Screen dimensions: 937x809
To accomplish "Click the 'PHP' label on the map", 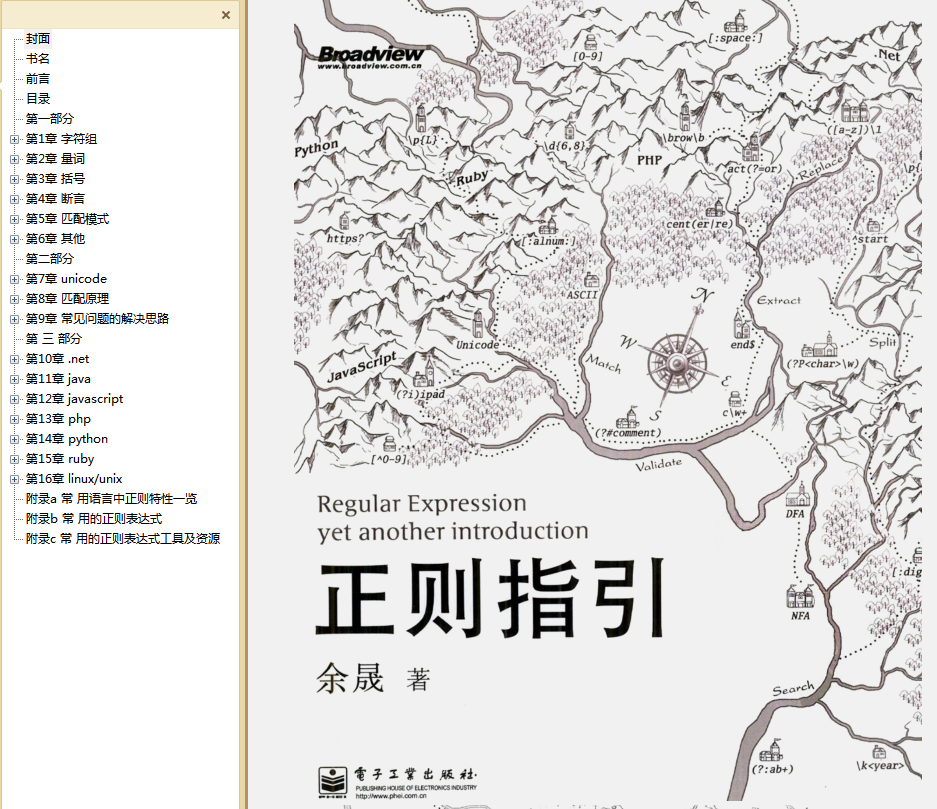I will 650,160.
